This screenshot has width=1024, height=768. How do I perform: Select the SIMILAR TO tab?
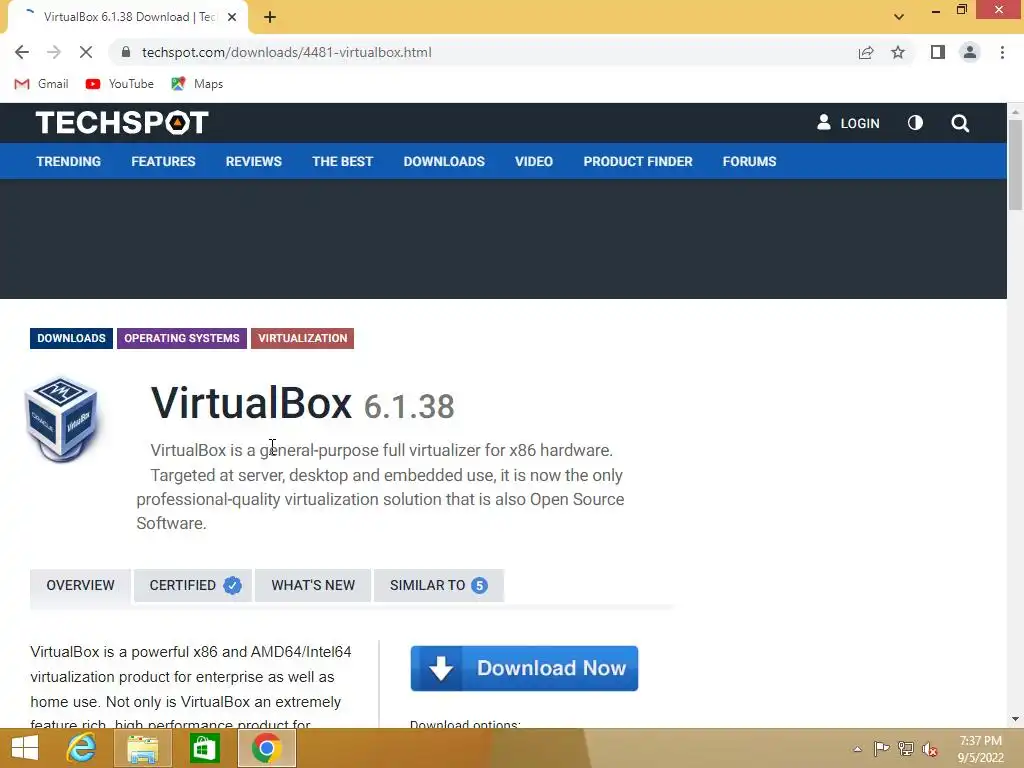tap(438, 585)
